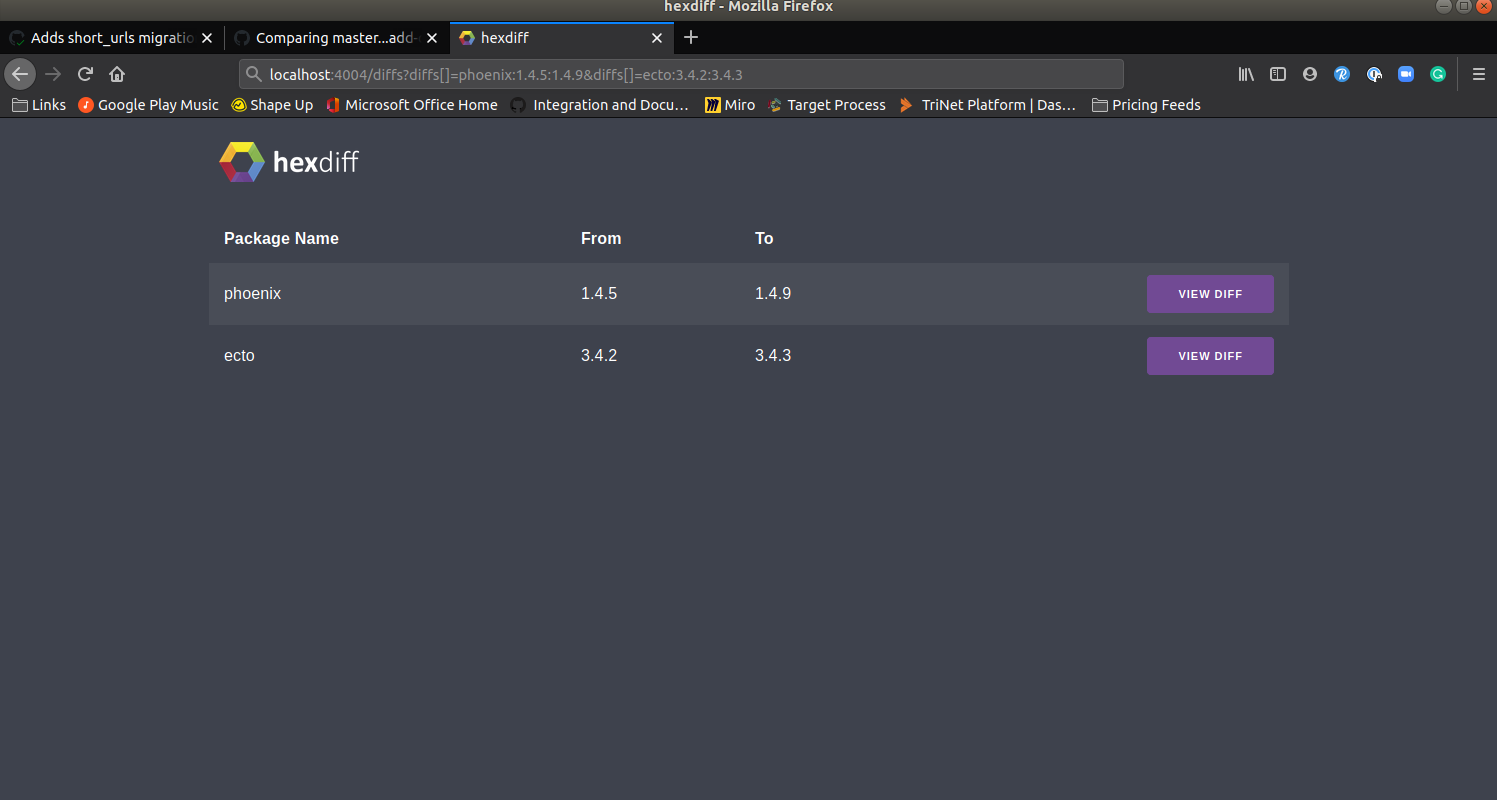1497x800 pixels.
Task: Open Microsoft Office Home bookmark
Action: pos(412,105)
